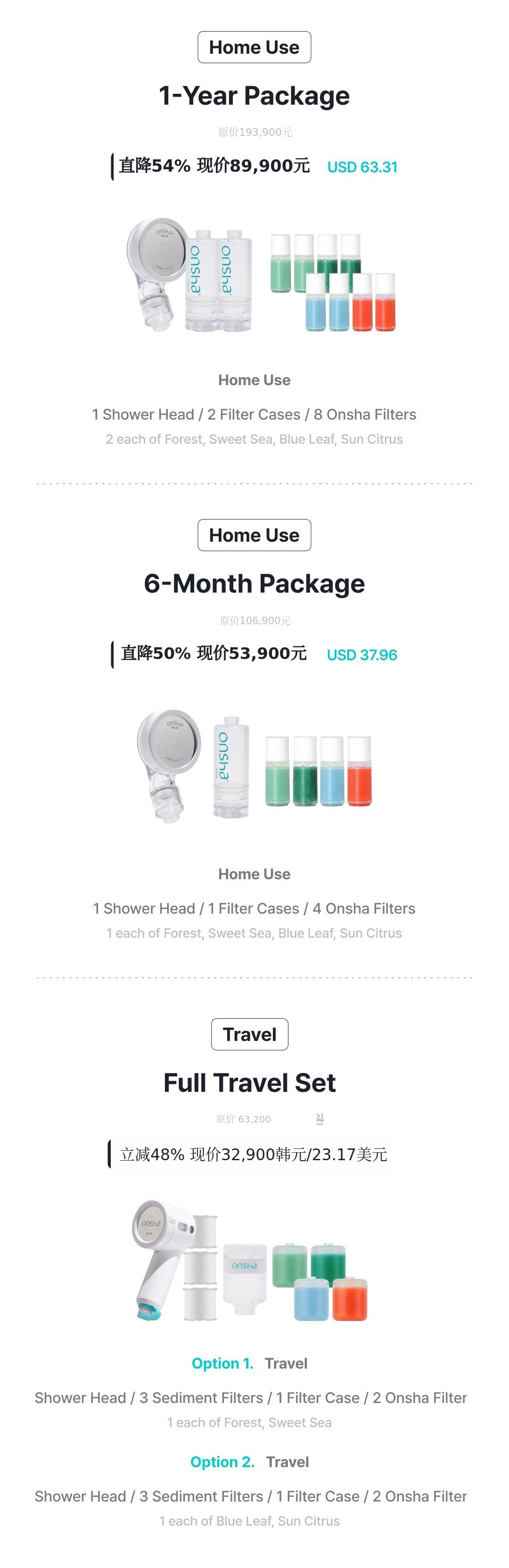This screenshot has width=509, height=1568.
Task: Click the Travel badge above Full Travel Set
Action: click(249, 1034)
